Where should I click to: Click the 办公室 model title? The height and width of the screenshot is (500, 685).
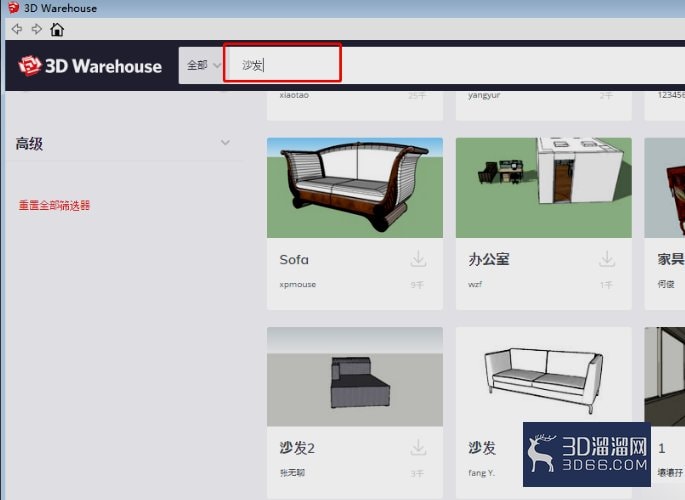click(x=489, y=259)
